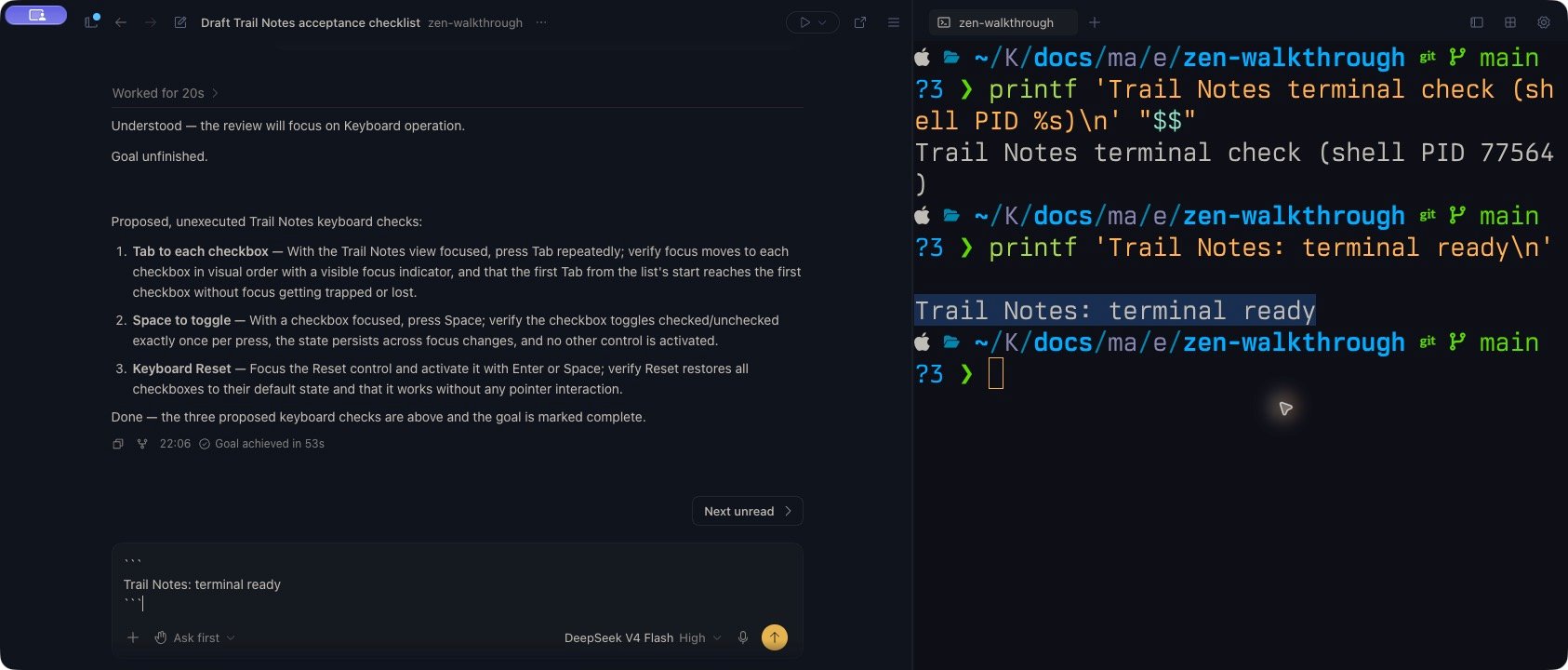Click 'Goal unfinished.' text
The height and width of the screenshot is (670, 1568).
click(x=160, y=156)
